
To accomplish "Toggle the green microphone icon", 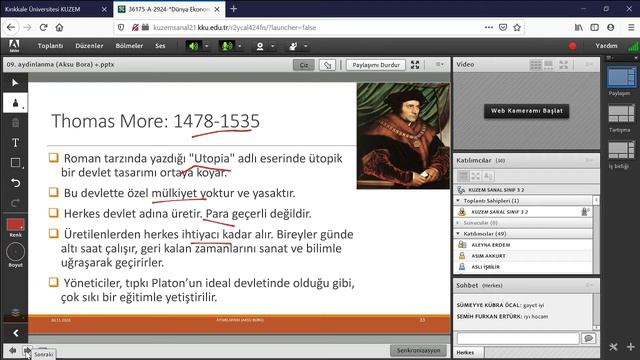I will 227,46.
